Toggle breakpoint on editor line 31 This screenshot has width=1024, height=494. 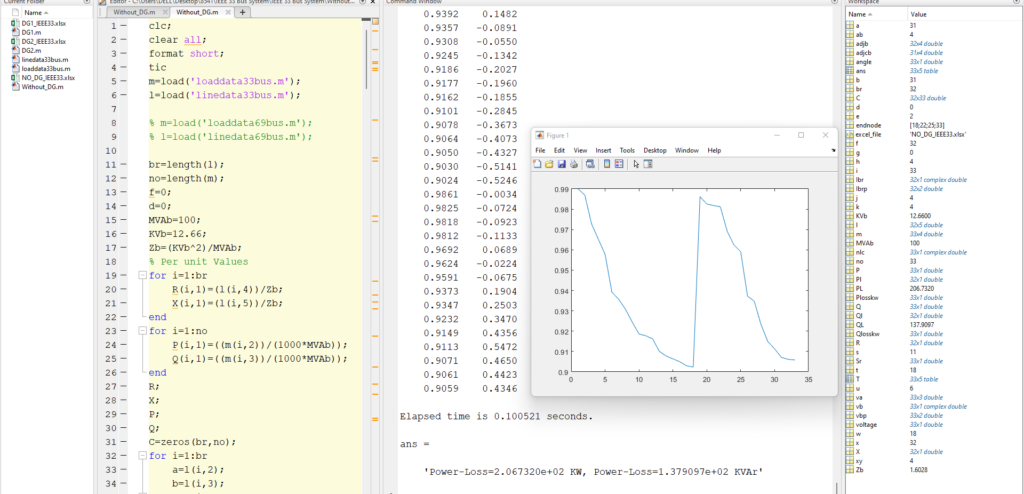pos(123,442)
